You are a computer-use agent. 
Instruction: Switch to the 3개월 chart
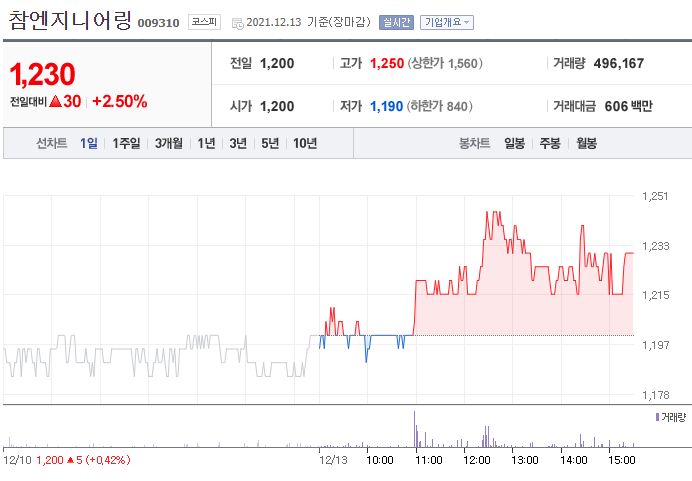coord(169,143)
